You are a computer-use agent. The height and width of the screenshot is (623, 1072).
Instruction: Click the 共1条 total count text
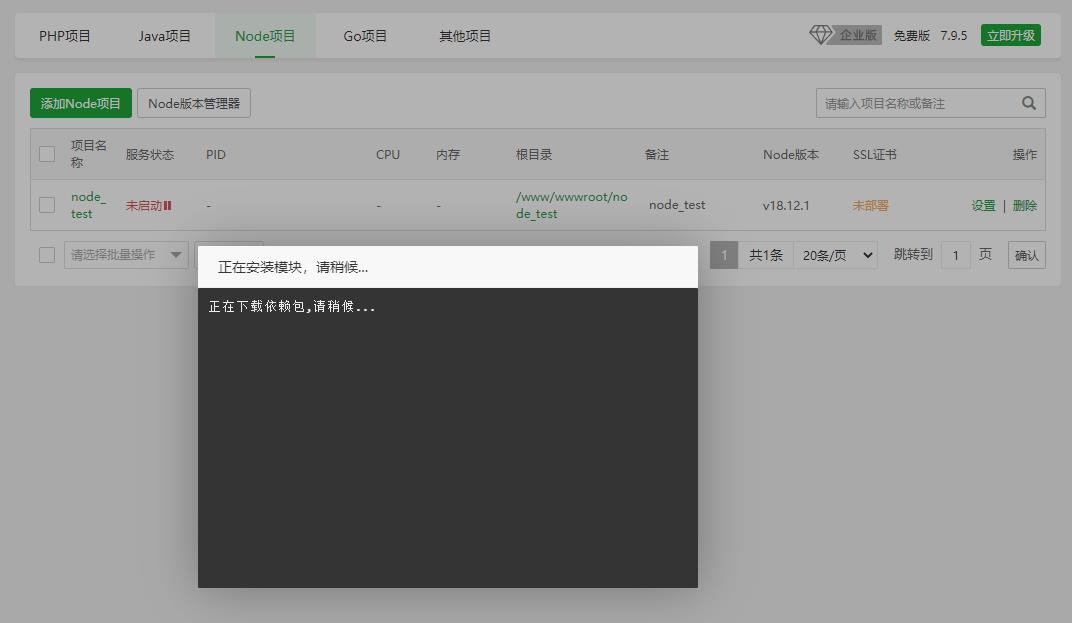coord(766,255)
